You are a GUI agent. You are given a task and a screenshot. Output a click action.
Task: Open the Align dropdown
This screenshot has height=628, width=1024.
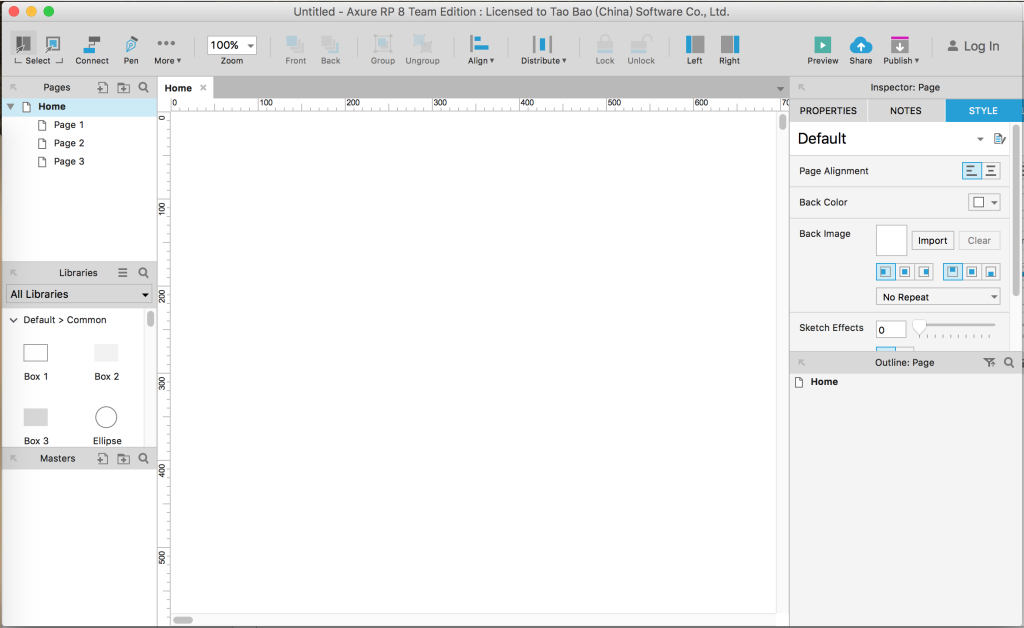[x=481, y=50]
